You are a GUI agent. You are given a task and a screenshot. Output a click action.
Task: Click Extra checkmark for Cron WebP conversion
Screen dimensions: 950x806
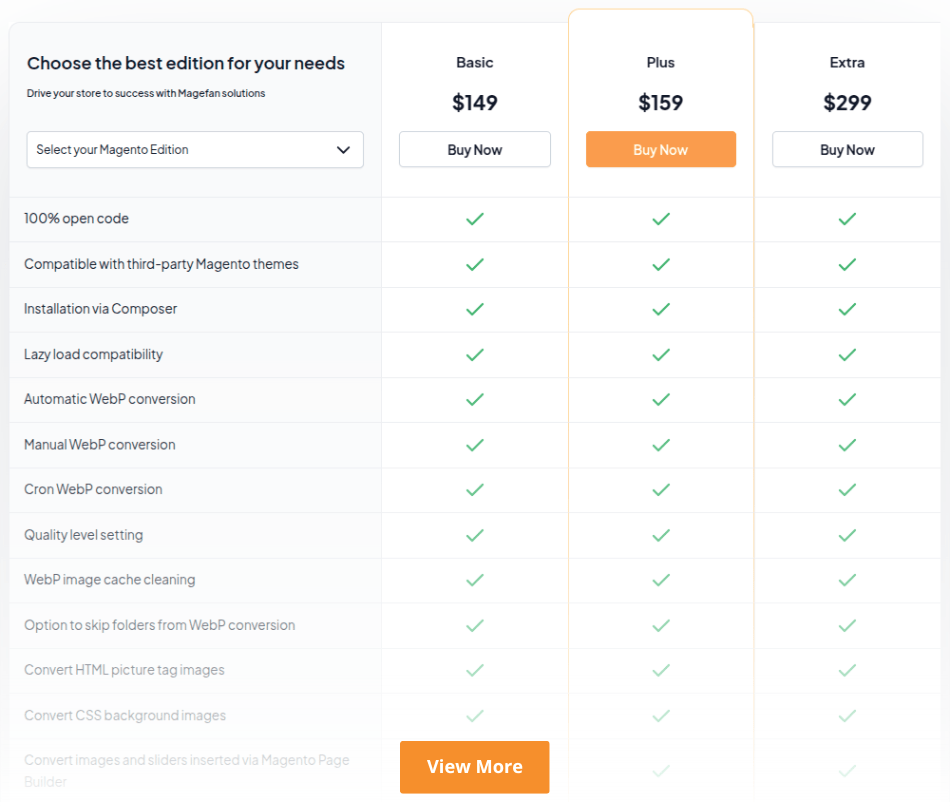tap(847, 489)
